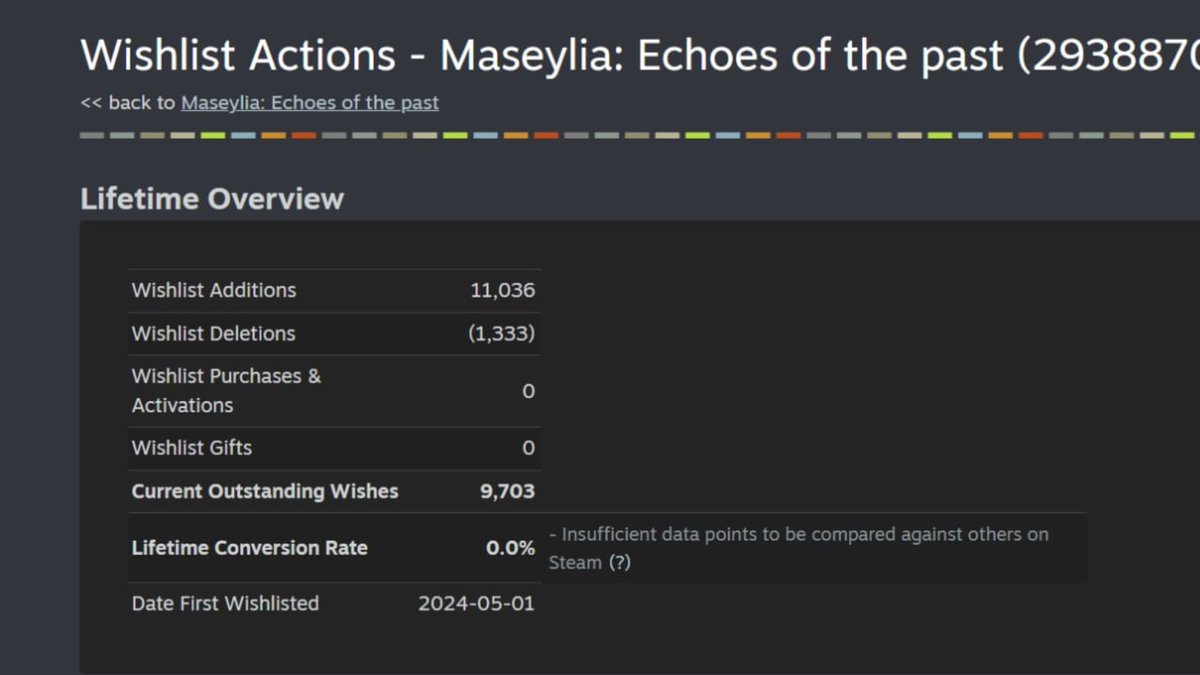Screen dimensions: 1200x675
Task: Click the (?) help link after Steam
Action: (x=619, y=563)
